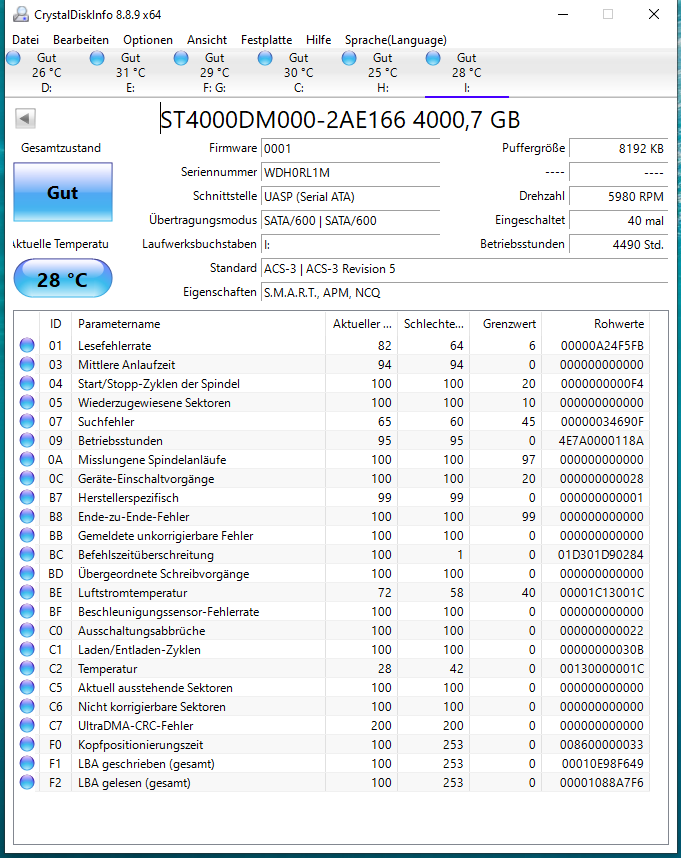
Task: Close the CrystalDiskInfo window
Action: click(x=654, y=14)
